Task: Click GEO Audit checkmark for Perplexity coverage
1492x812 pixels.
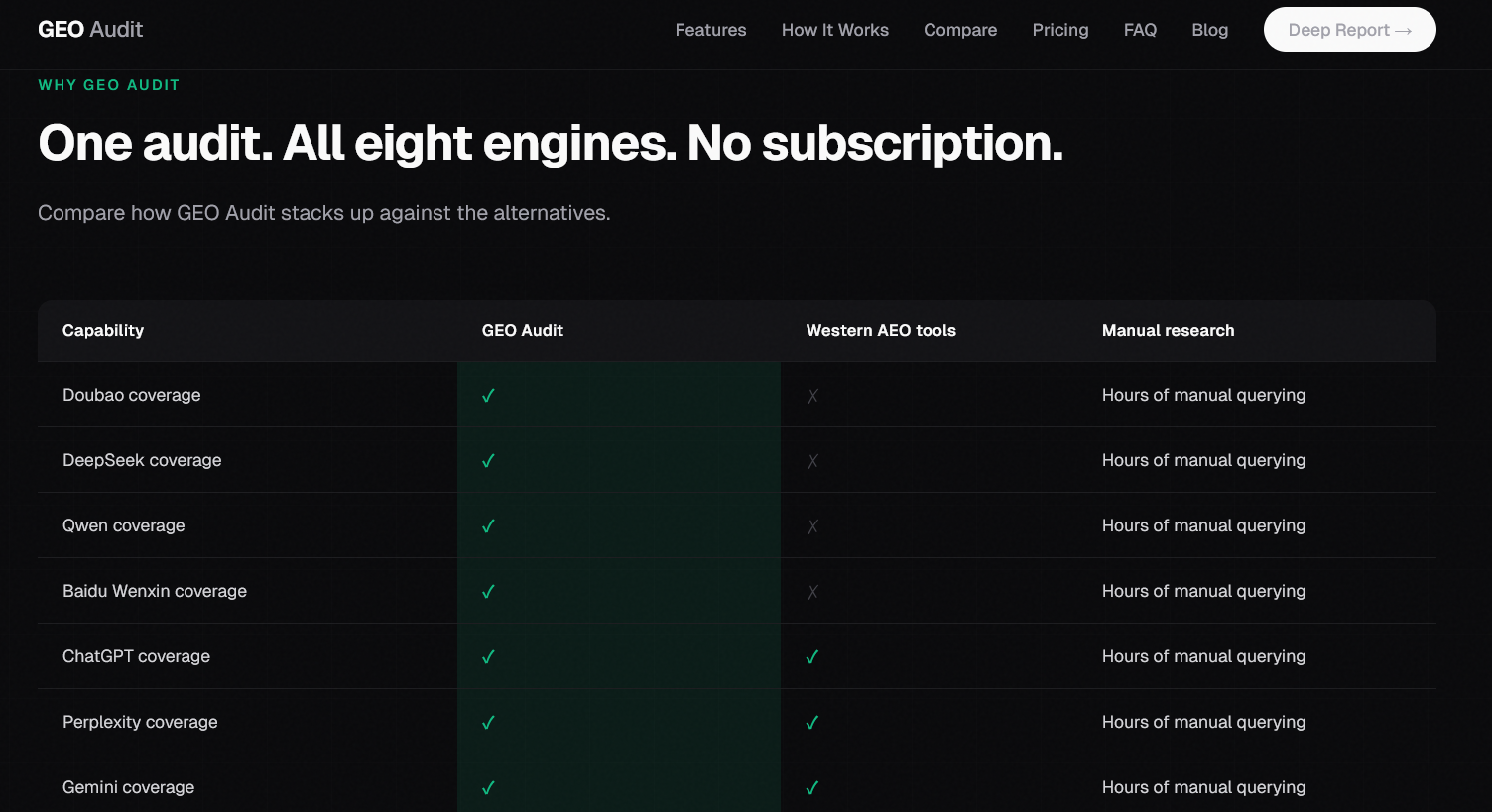Action: 488,723
